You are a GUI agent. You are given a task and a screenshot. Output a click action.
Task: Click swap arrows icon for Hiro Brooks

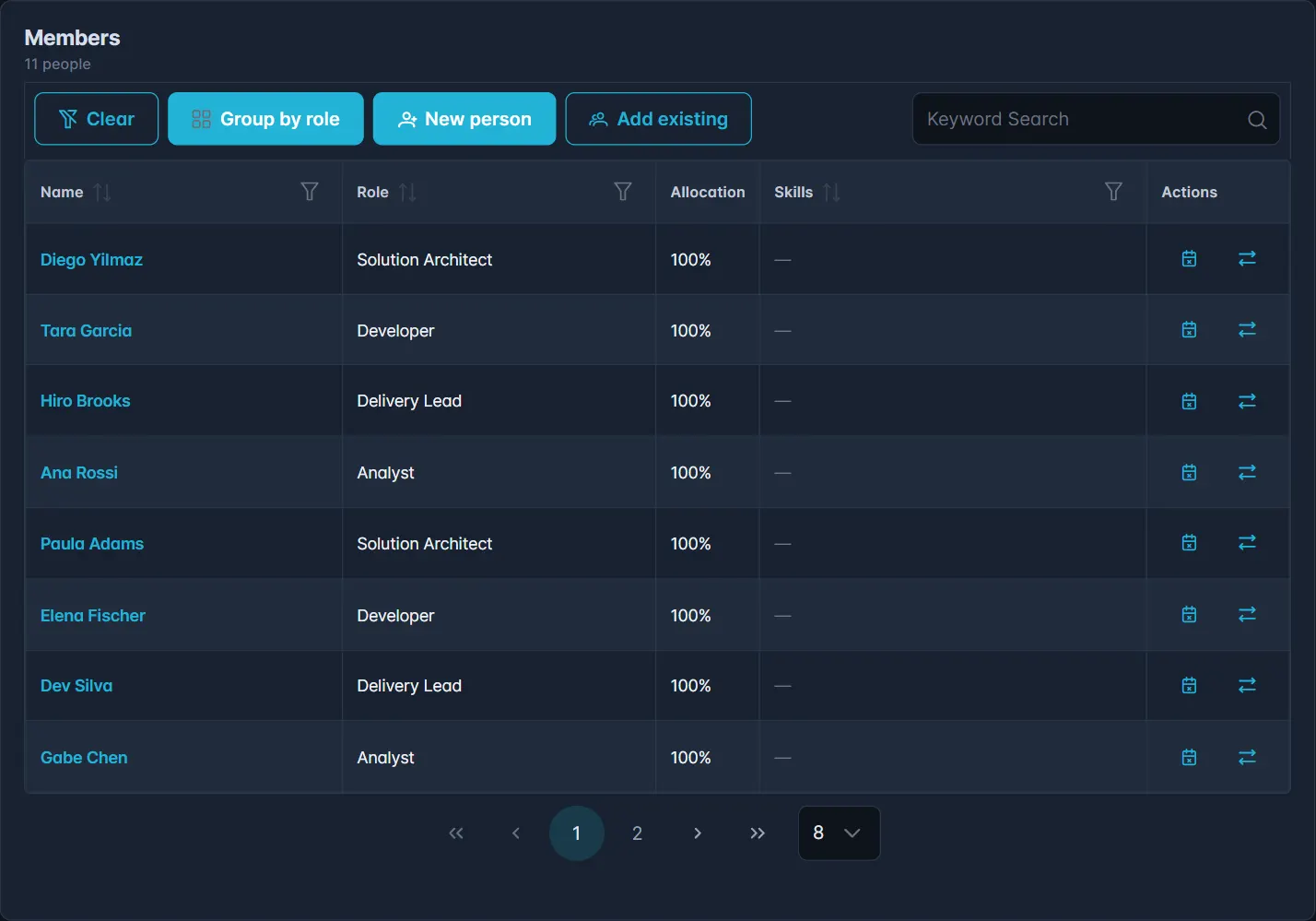coord(1247,401)
